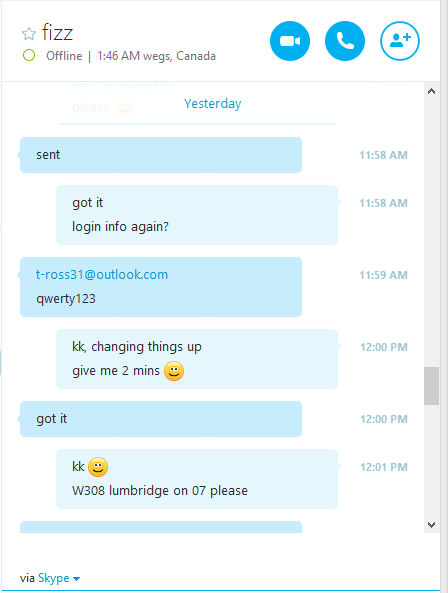The width and height of the screenshot is (448, 593).
Task: Click the scrollbar down arrow
Action: tap(431, 525)
